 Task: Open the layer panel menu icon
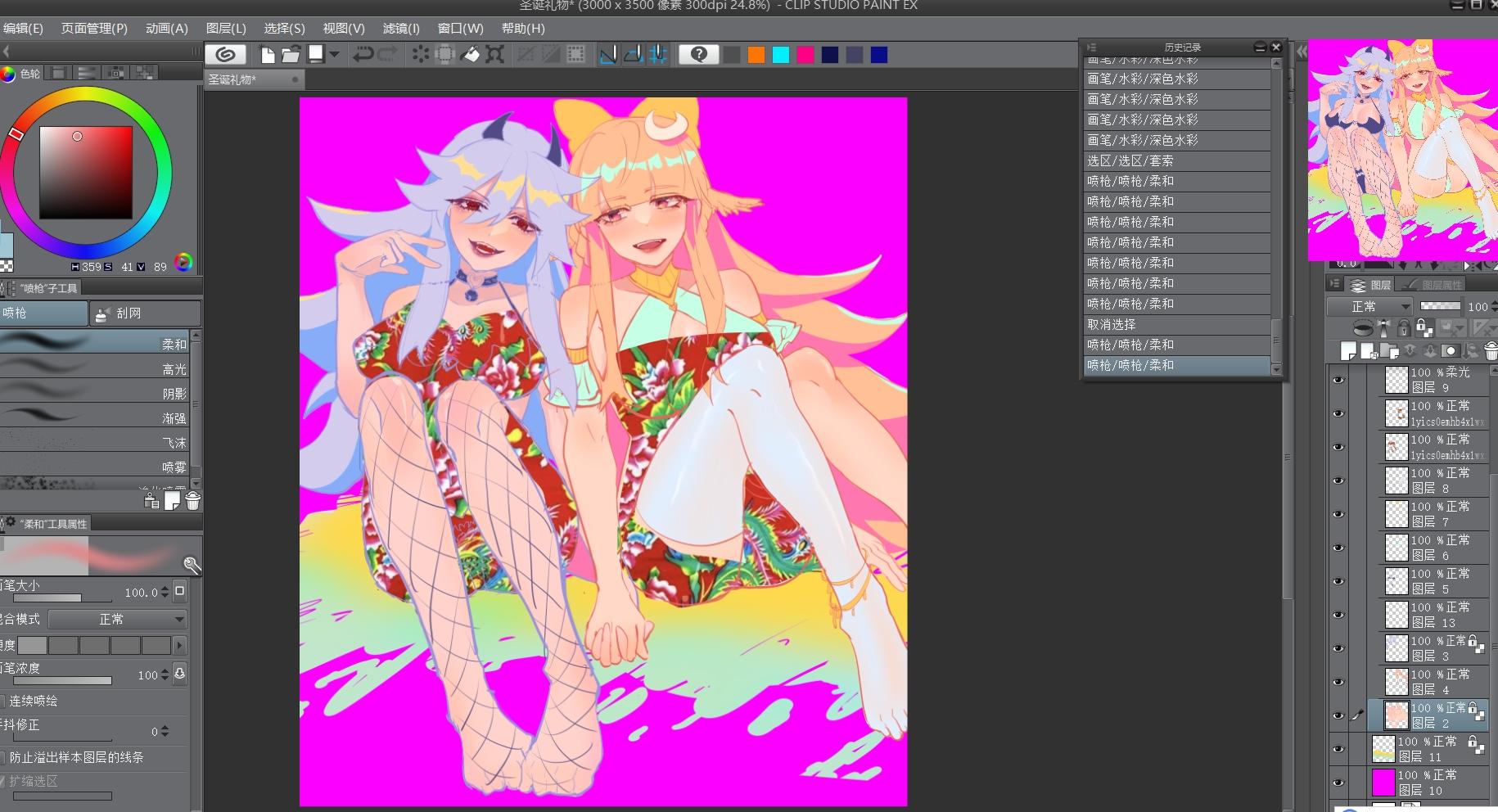(x=1335, y=284)
